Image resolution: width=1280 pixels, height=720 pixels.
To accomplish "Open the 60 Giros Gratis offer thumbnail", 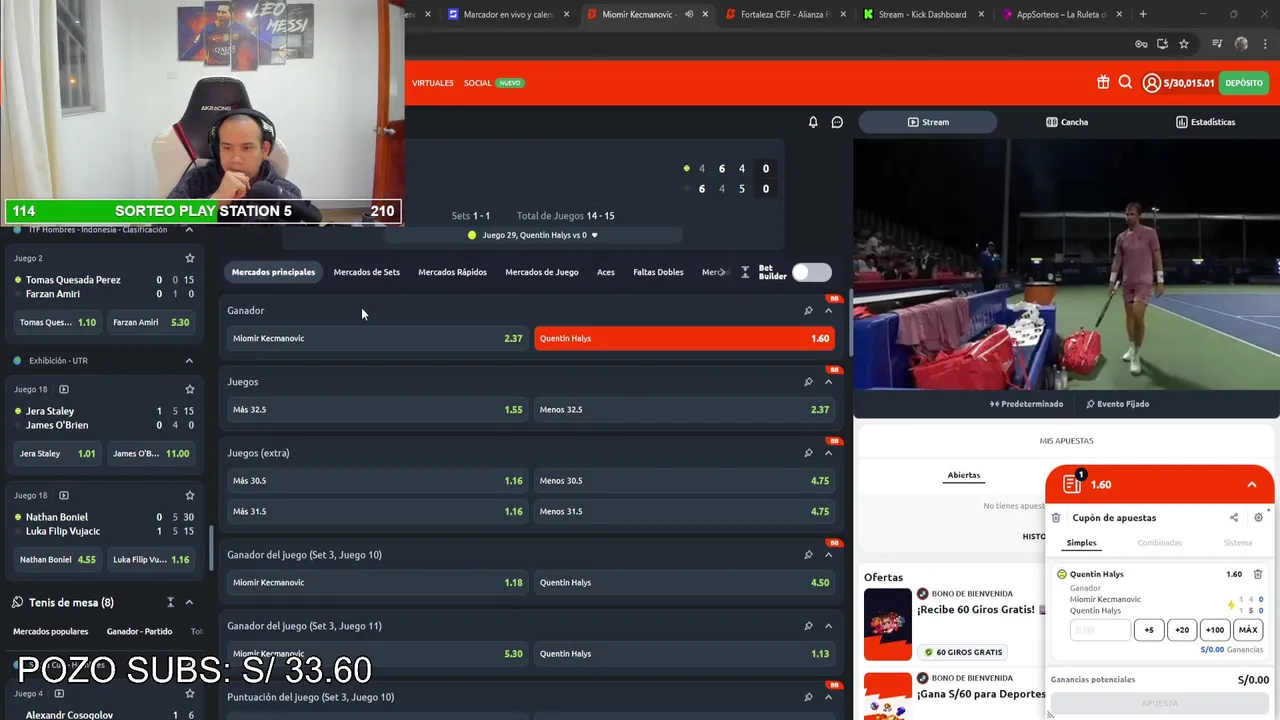I will click(888, 625).
